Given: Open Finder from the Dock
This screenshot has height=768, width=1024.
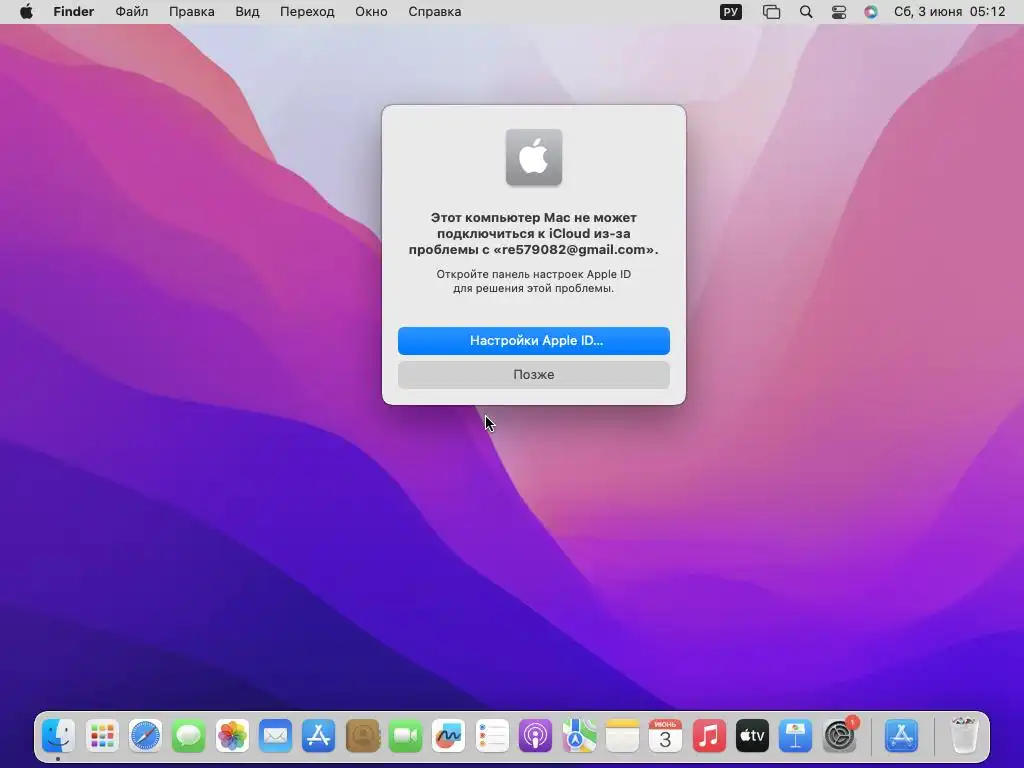Looking at the screenshot, I should point(59,736).
